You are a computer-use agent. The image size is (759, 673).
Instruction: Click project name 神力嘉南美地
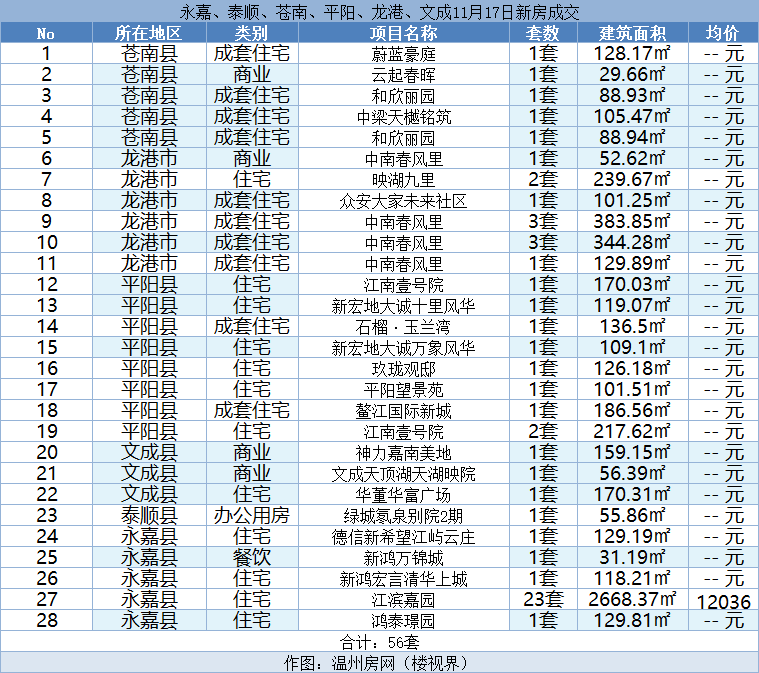[x=403, y=453]
